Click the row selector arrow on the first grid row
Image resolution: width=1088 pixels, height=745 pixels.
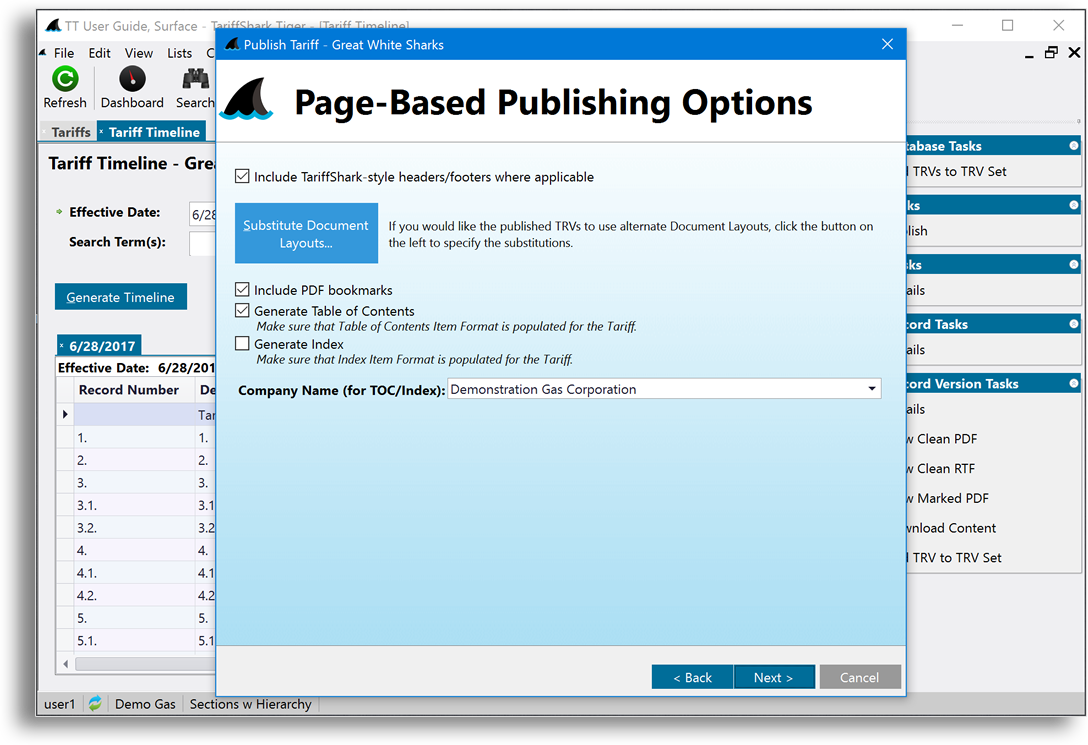65,414
